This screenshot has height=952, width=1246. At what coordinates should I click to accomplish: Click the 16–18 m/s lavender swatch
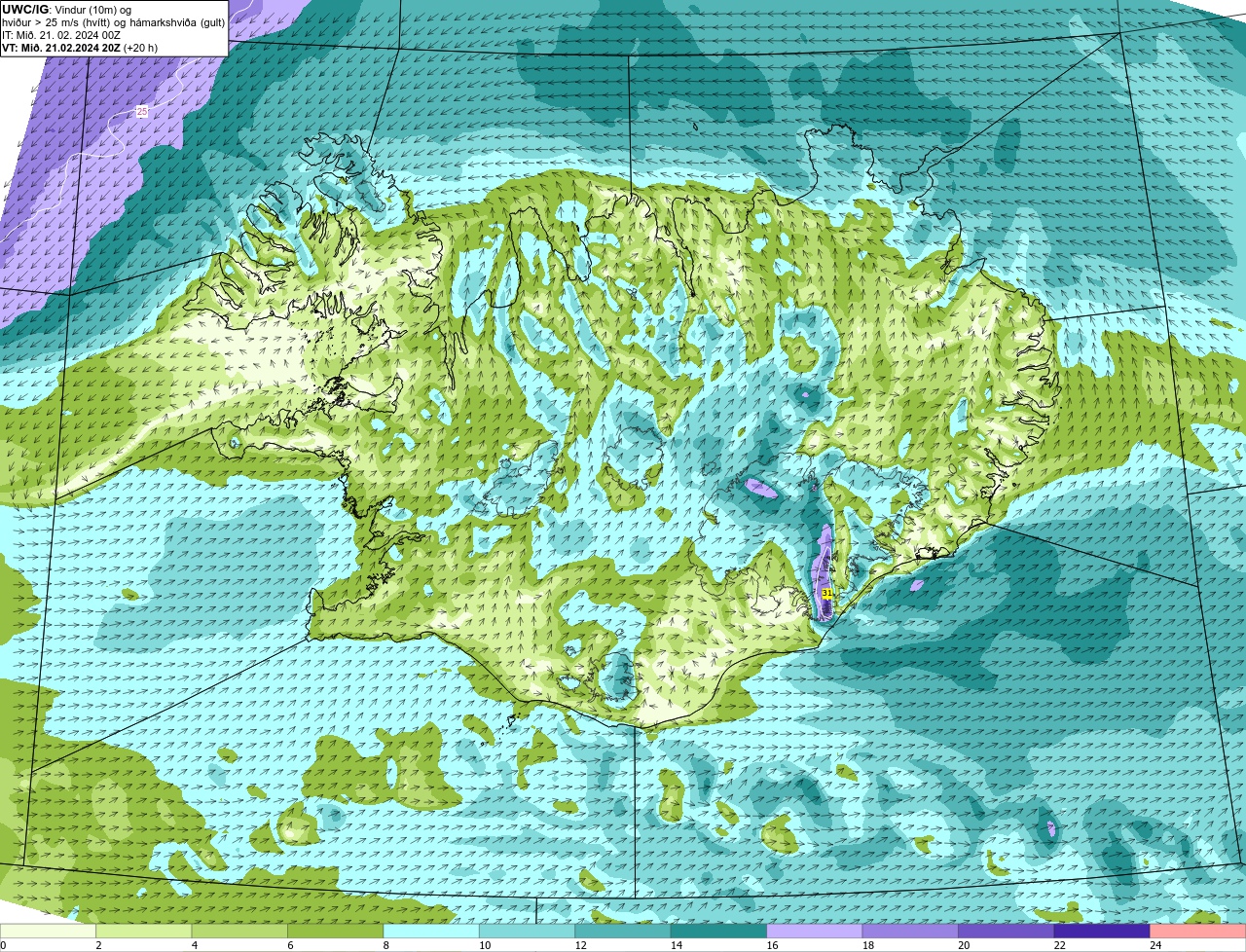point(815,931)
